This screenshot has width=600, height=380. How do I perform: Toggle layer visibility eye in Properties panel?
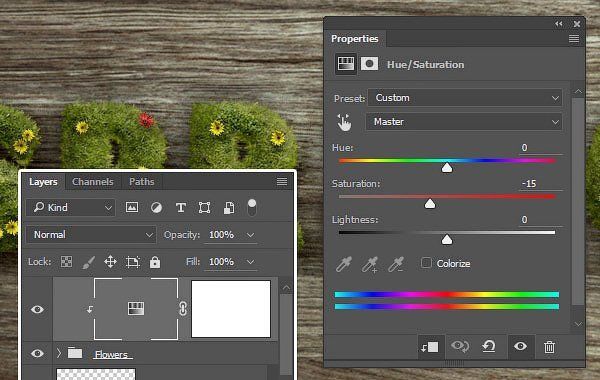click(520, 346)
